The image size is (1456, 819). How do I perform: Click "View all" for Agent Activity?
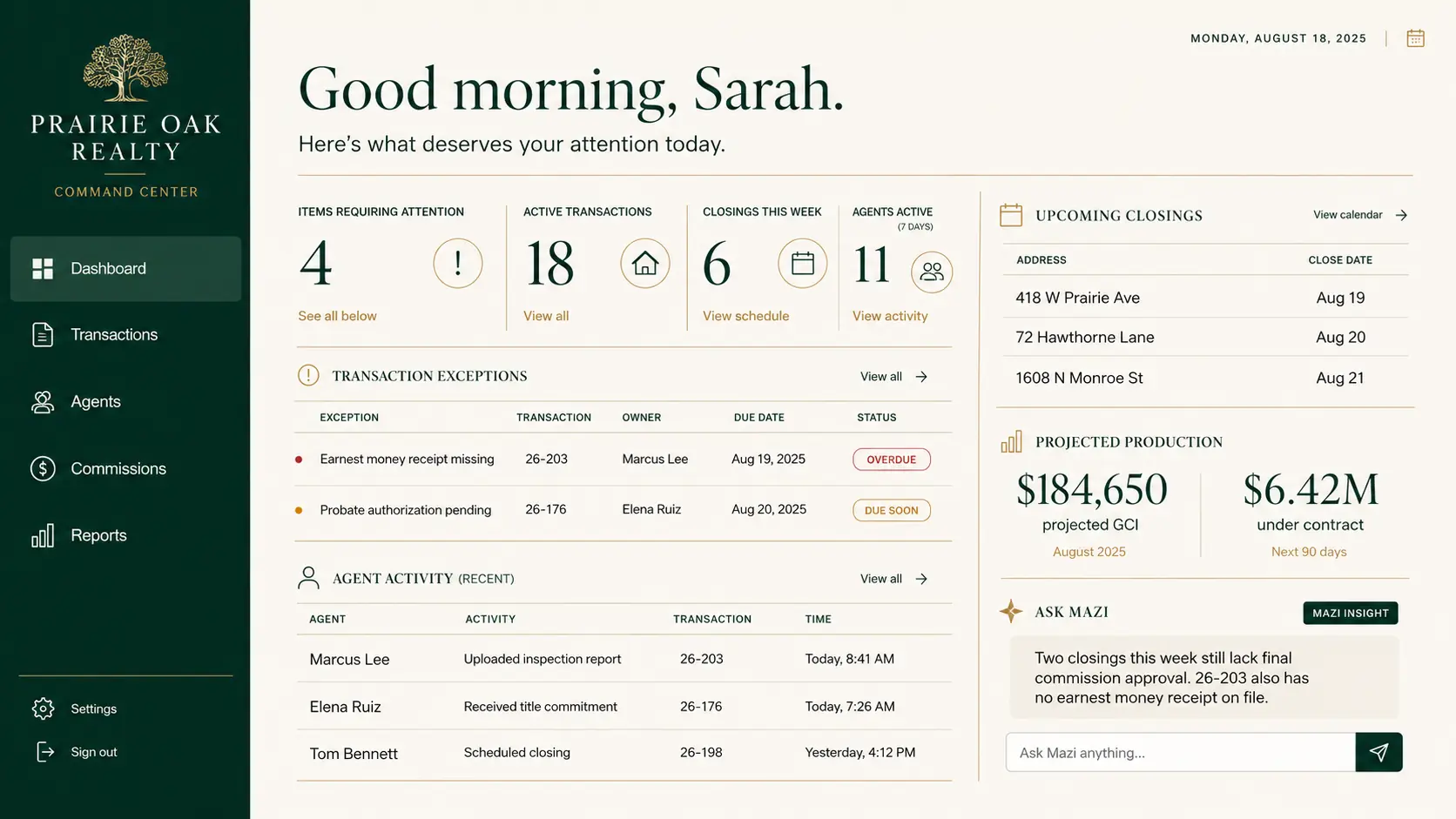click(x=894, y=579)
